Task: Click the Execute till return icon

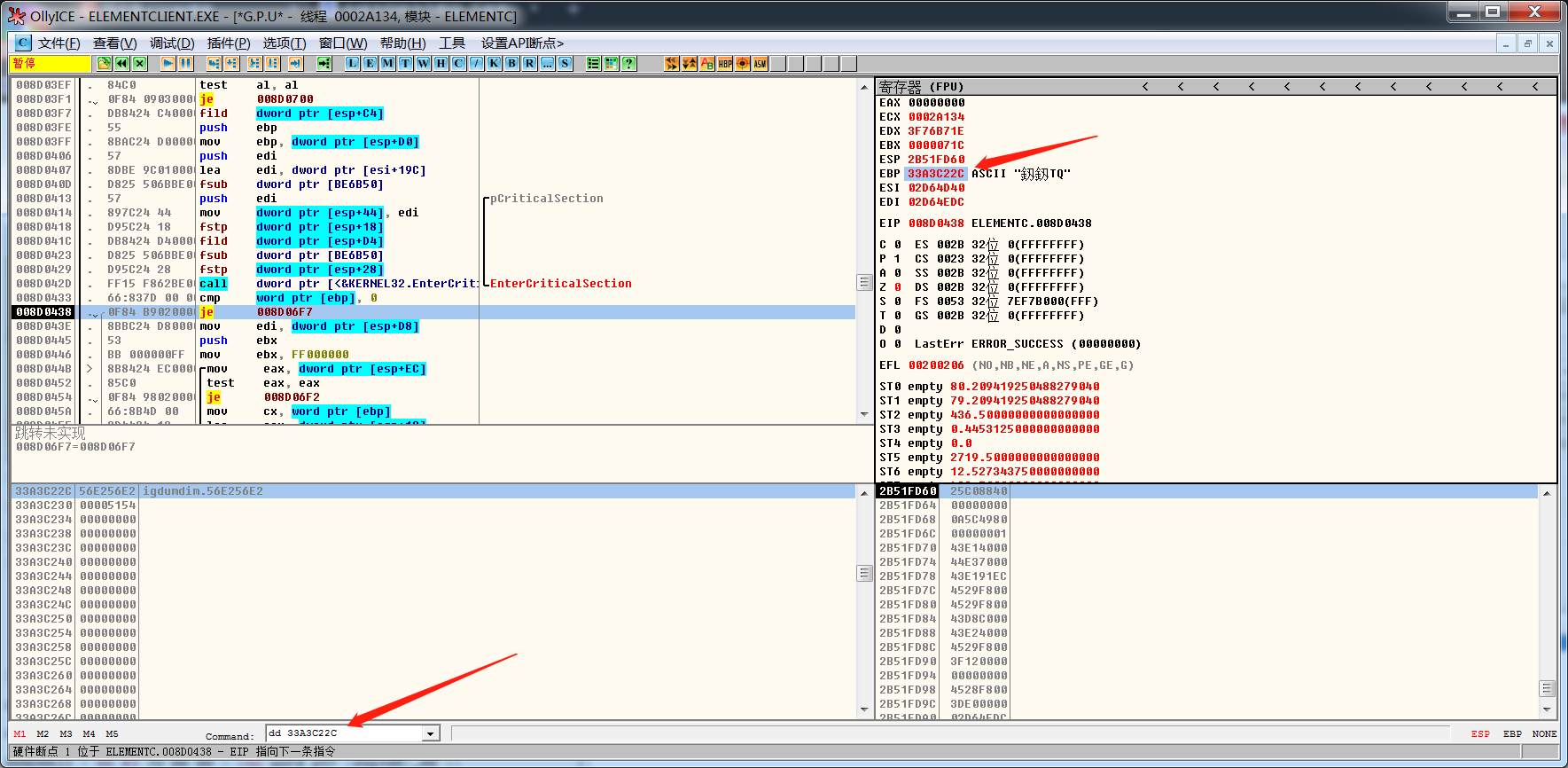Action: (295, 63)
